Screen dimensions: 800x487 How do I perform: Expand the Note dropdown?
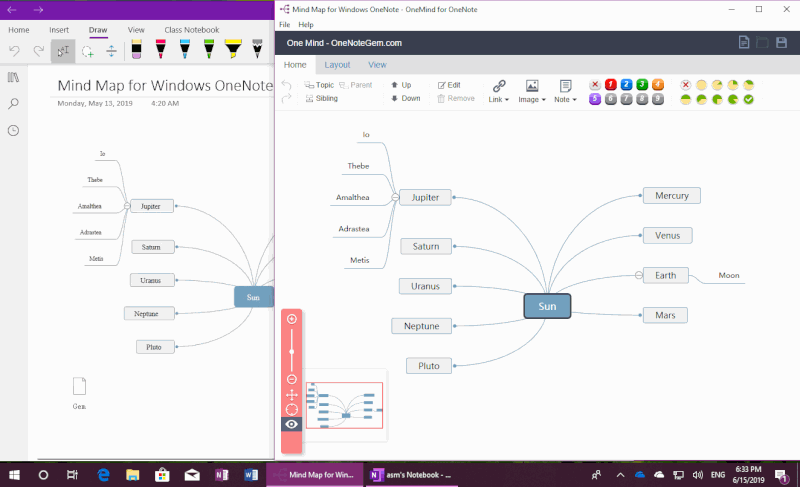click(x=565, y=92)
